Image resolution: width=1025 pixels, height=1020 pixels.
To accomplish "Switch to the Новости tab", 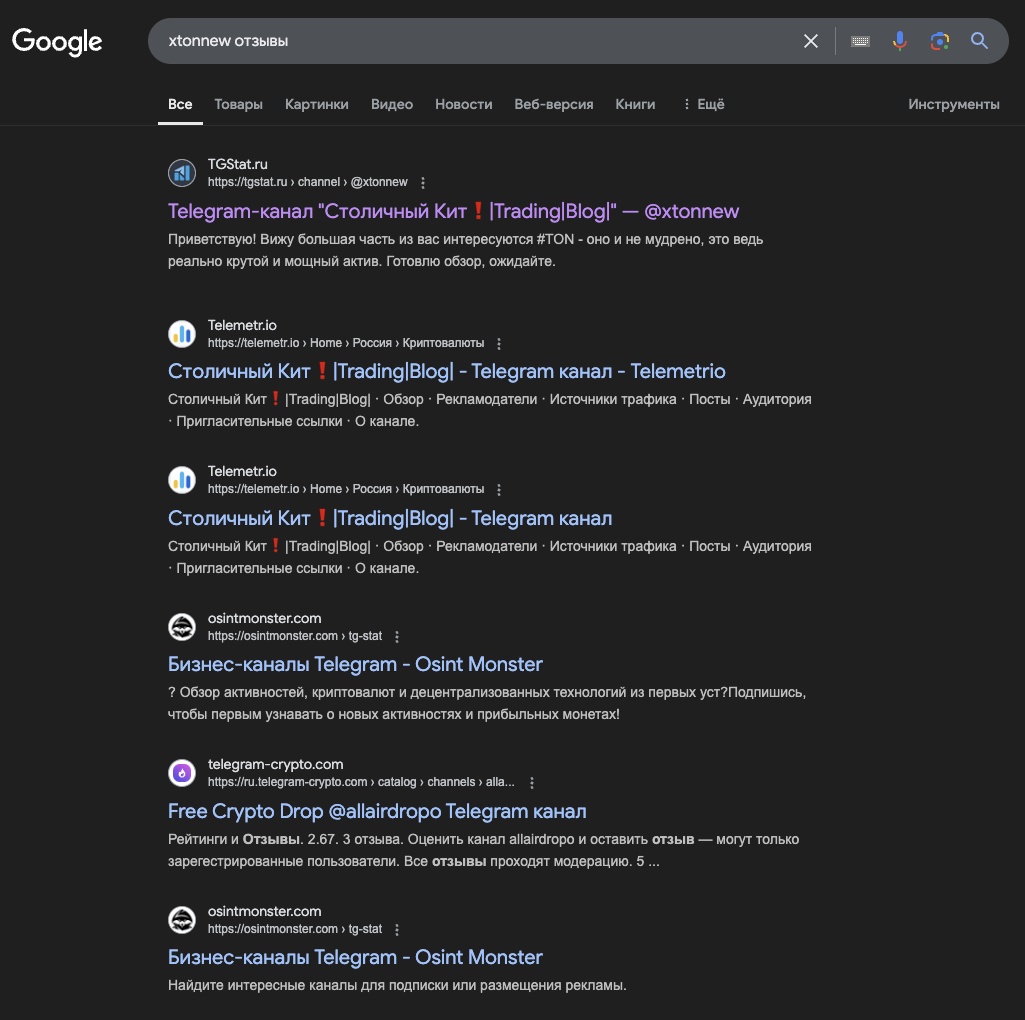I will (463, 104).
